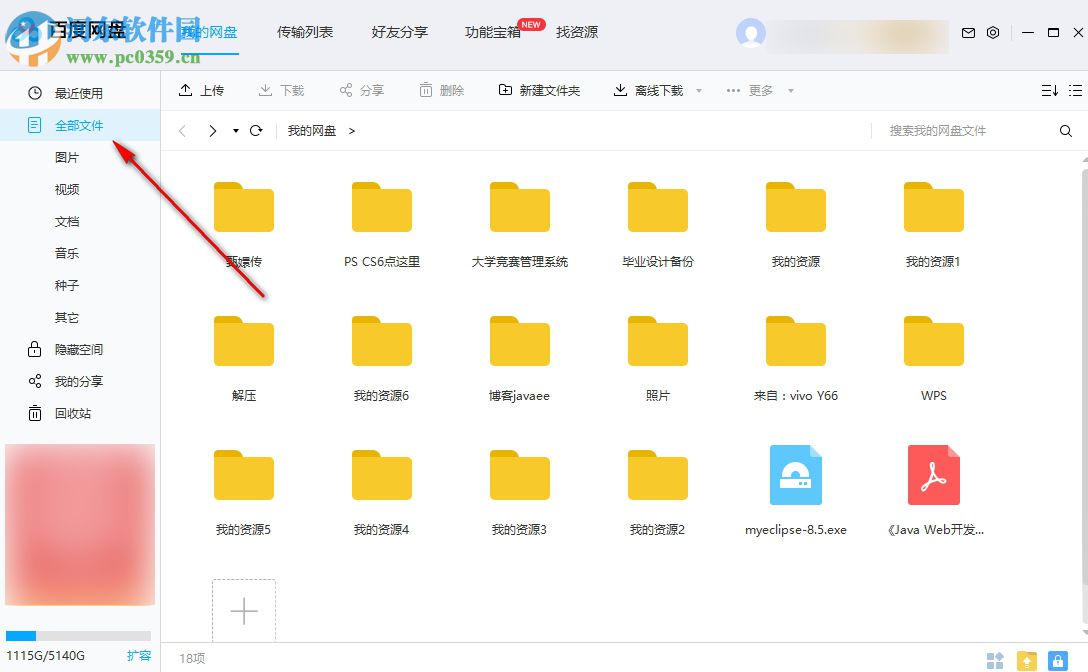The image size is (1088, 672).
Task: Click the yellow upload-folder icon in status bar
Action: tap(1026, 660)
